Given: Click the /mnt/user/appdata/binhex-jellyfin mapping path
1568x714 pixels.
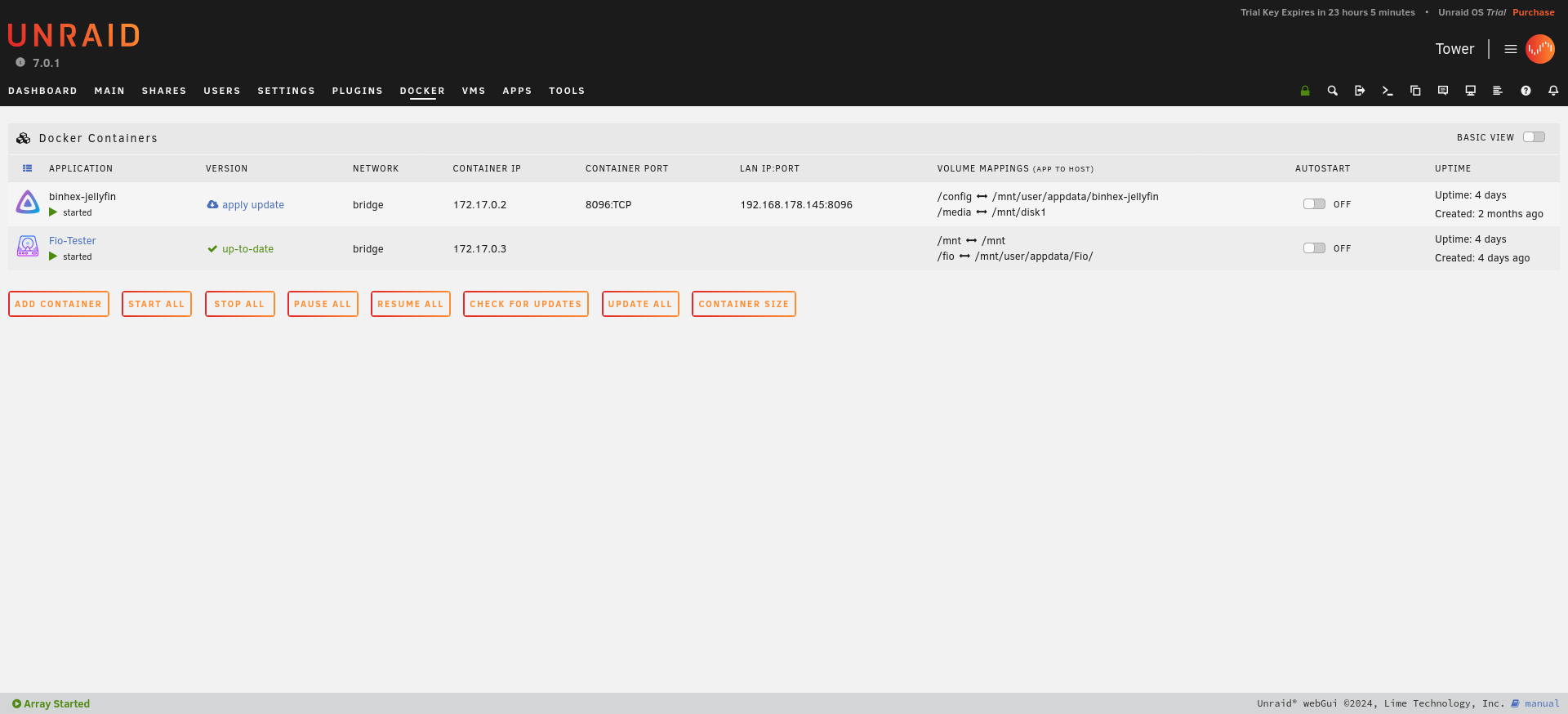Looking at the screenshot, I should coord(1076,197).
